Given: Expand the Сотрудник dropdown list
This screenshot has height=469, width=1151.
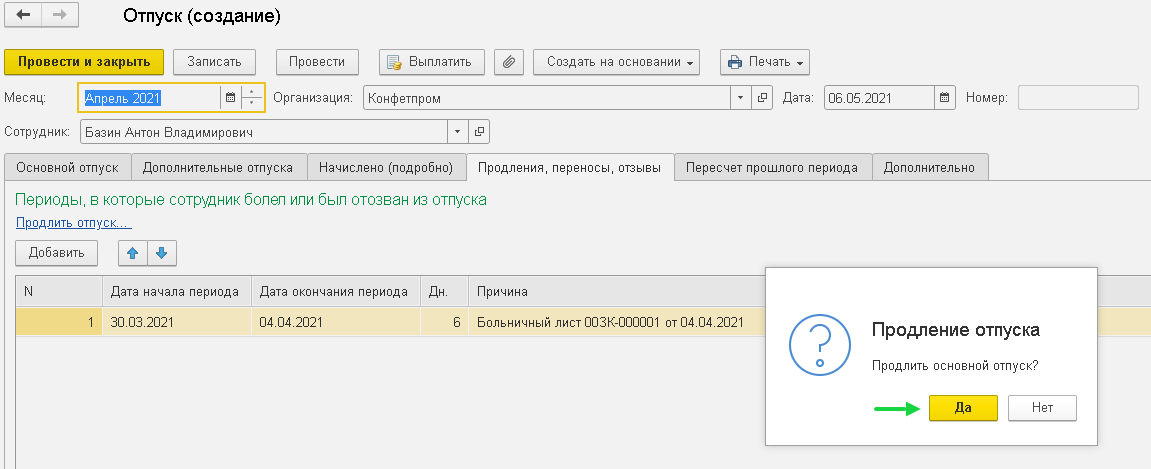Looking at the screenshot, I should [457, 132].
